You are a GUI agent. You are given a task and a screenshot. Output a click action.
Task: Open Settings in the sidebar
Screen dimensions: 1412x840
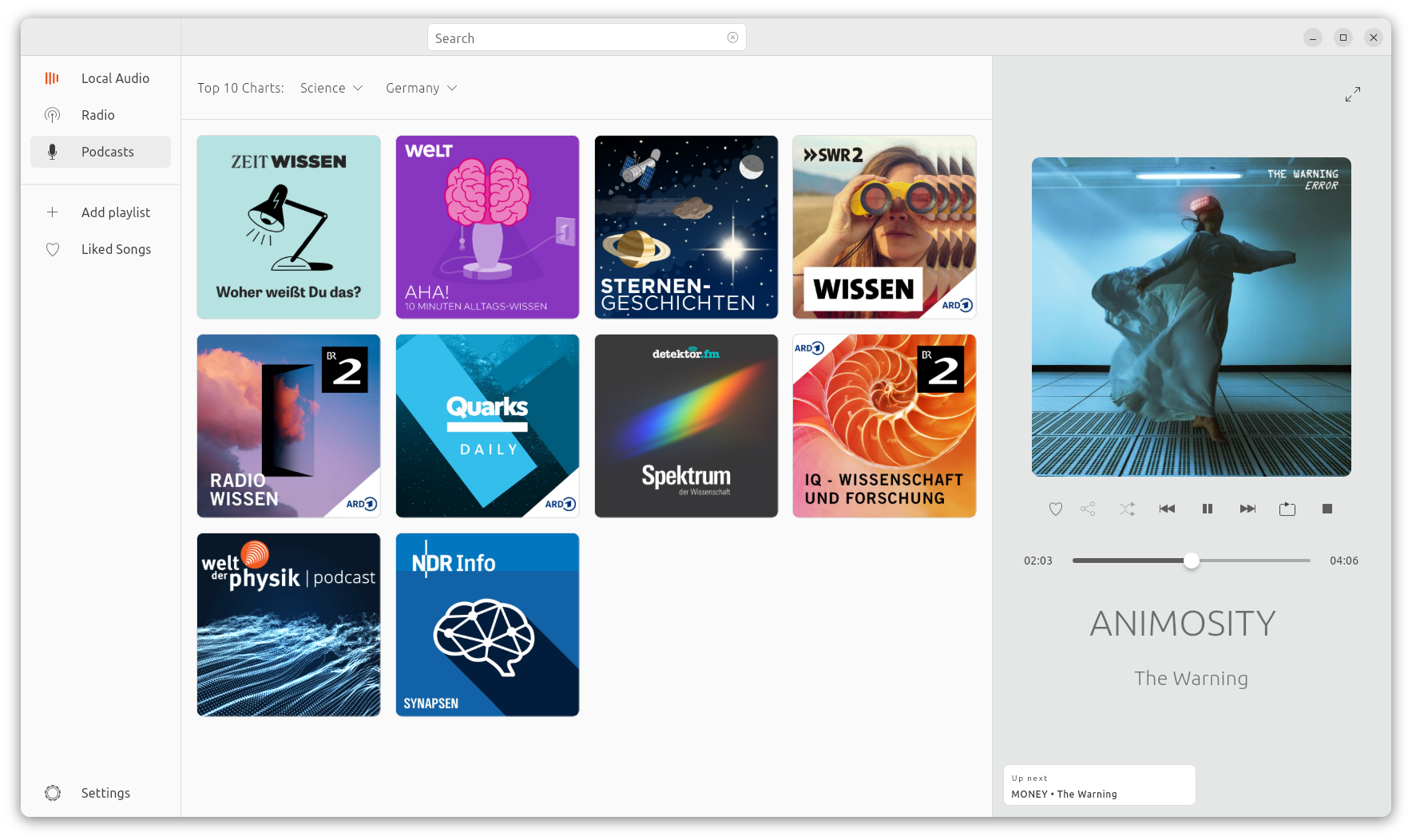click(101, 793)
